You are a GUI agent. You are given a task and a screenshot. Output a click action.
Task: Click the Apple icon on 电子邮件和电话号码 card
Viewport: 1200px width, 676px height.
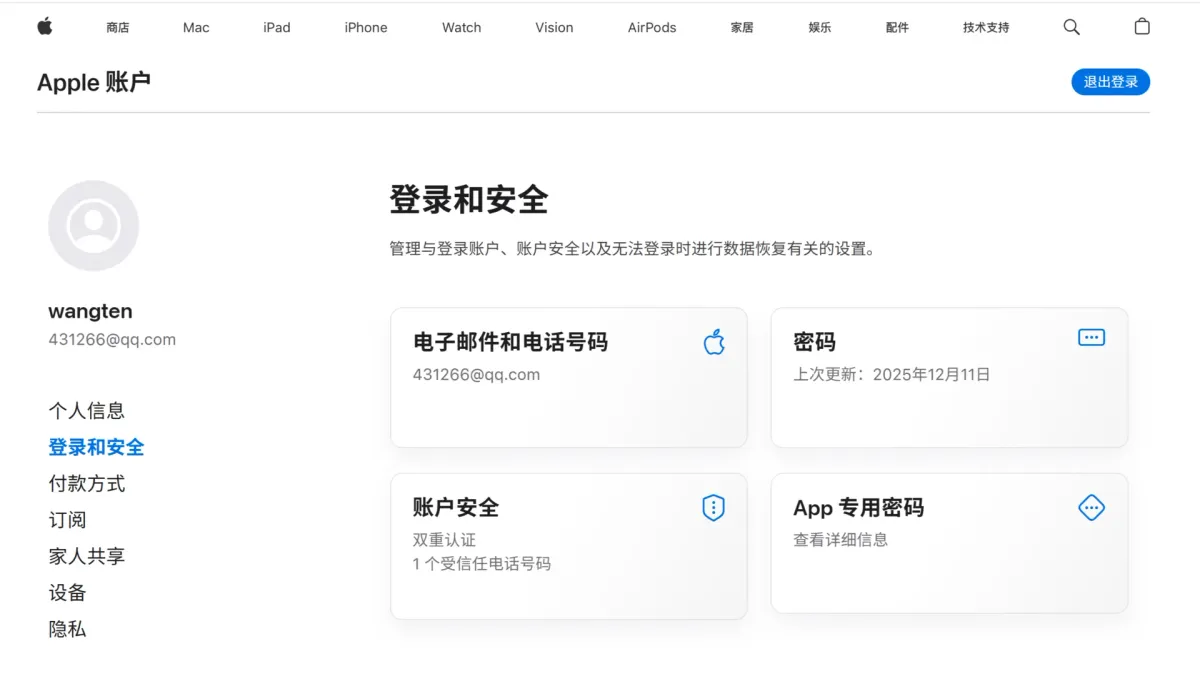pyautogui.click(x=714, y=342)
